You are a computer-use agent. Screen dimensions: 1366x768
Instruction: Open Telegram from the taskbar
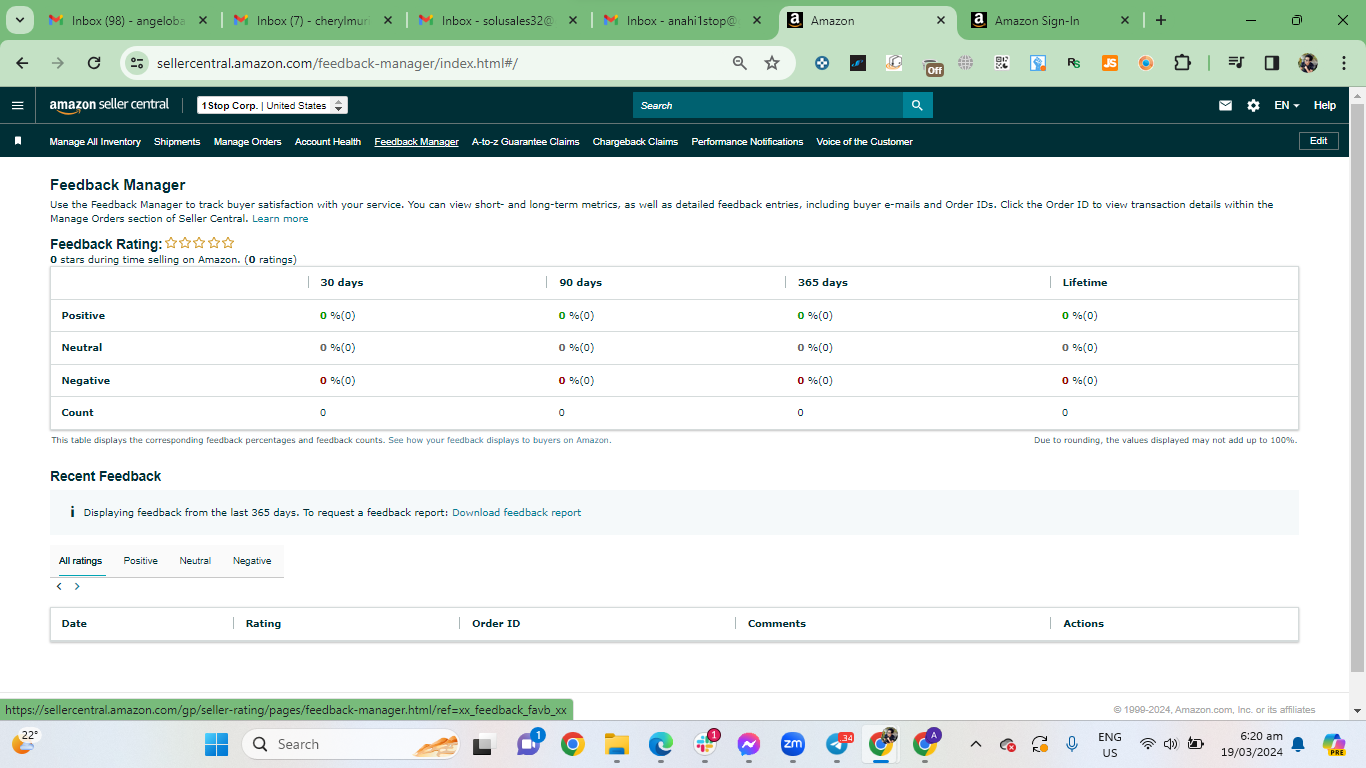(x=838, y=744)
